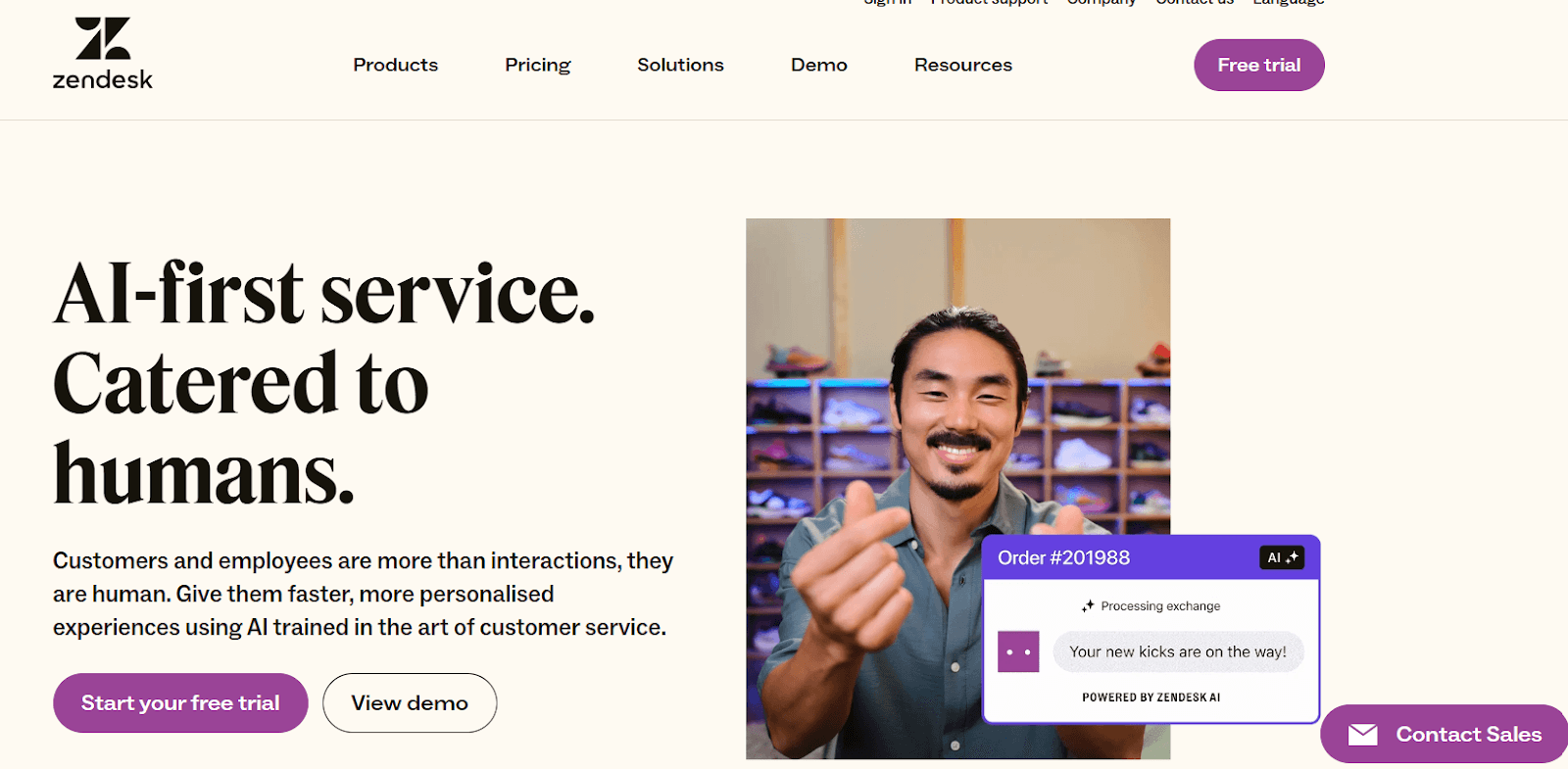Select Demo in the navigation bar
Image resolution: width=1568 pixels, height=769 pixels.
[819, 65]
